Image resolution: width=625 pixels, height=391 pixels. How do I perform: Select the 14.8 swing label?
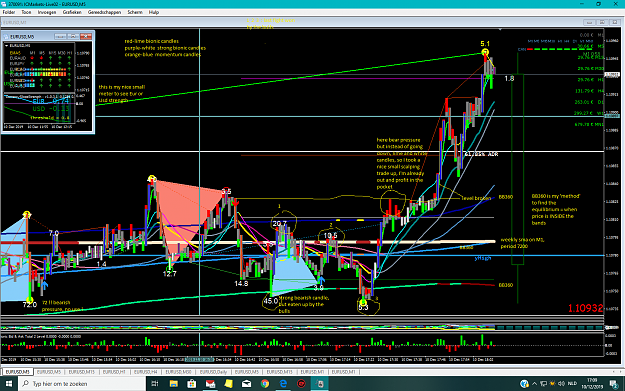[241, 283]
